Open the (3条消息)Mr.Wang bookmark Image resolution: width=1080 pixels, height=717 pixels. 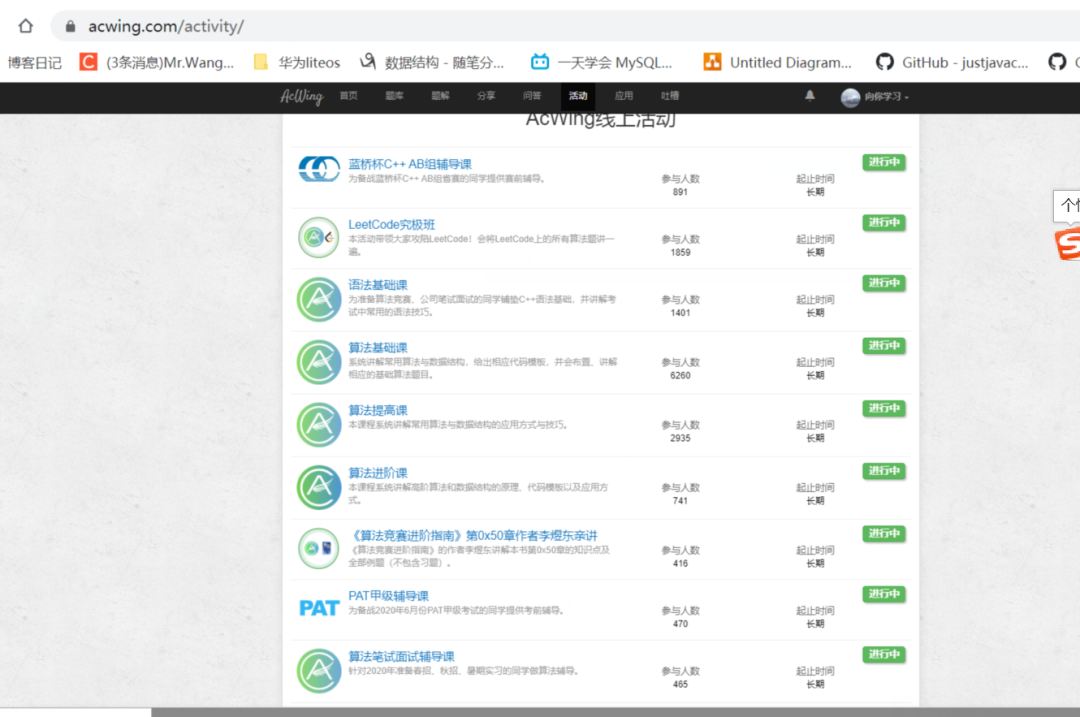pyautogui.click(x=157, y=63)
